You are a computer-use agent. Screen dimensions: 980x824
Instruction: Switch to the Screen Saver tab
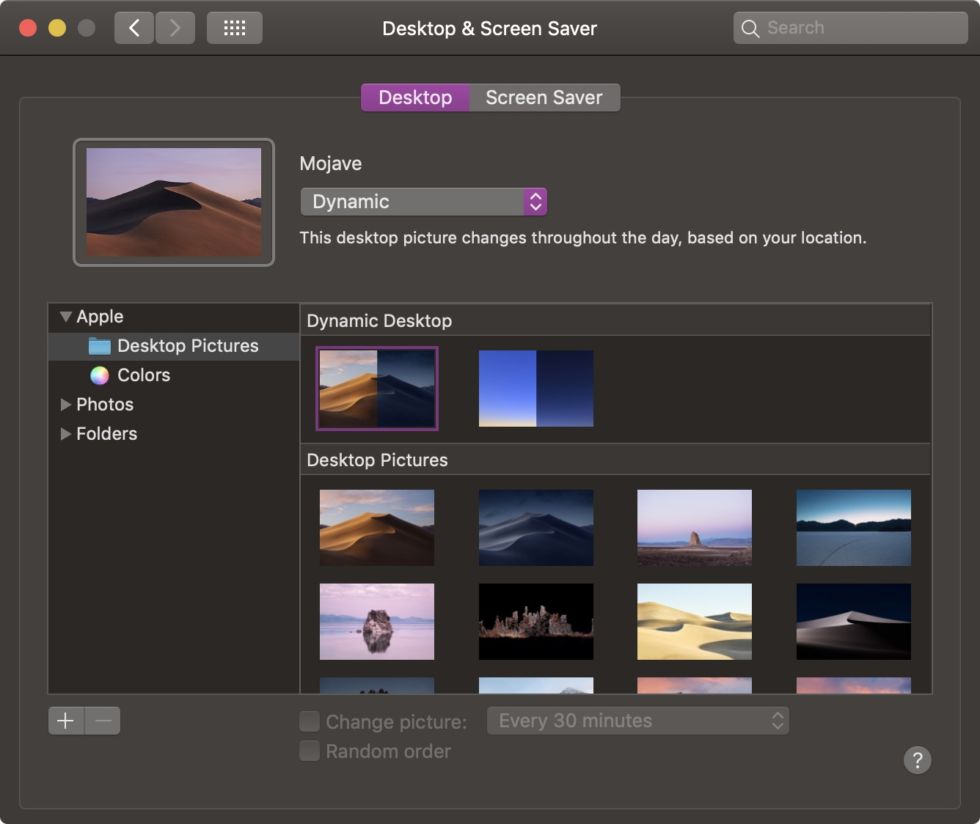point(545,97)
